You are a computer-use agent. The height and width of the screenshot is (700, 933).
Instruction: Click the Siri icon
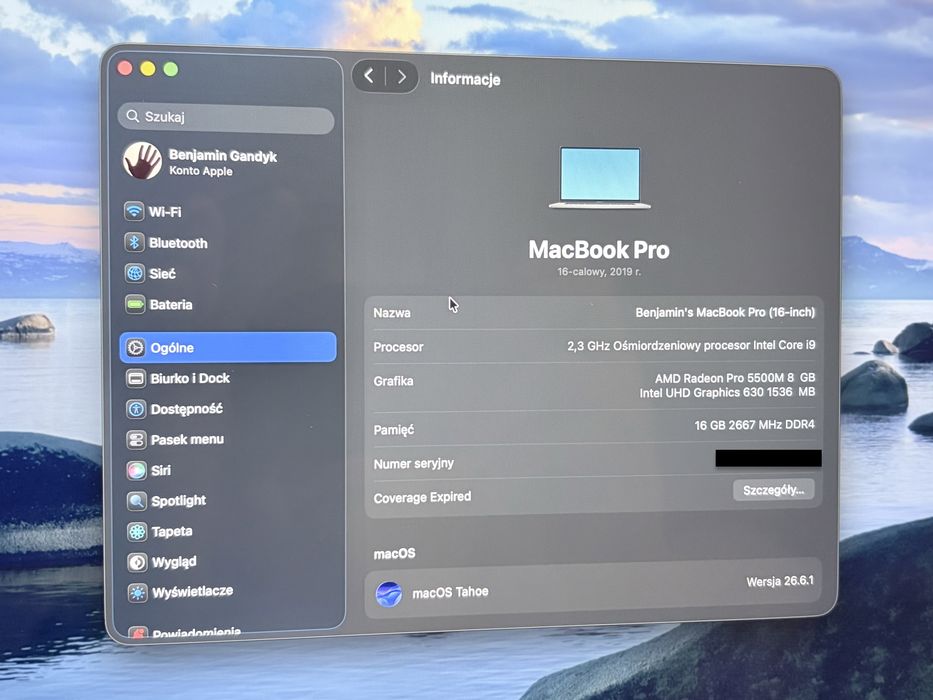coord(136,470)
